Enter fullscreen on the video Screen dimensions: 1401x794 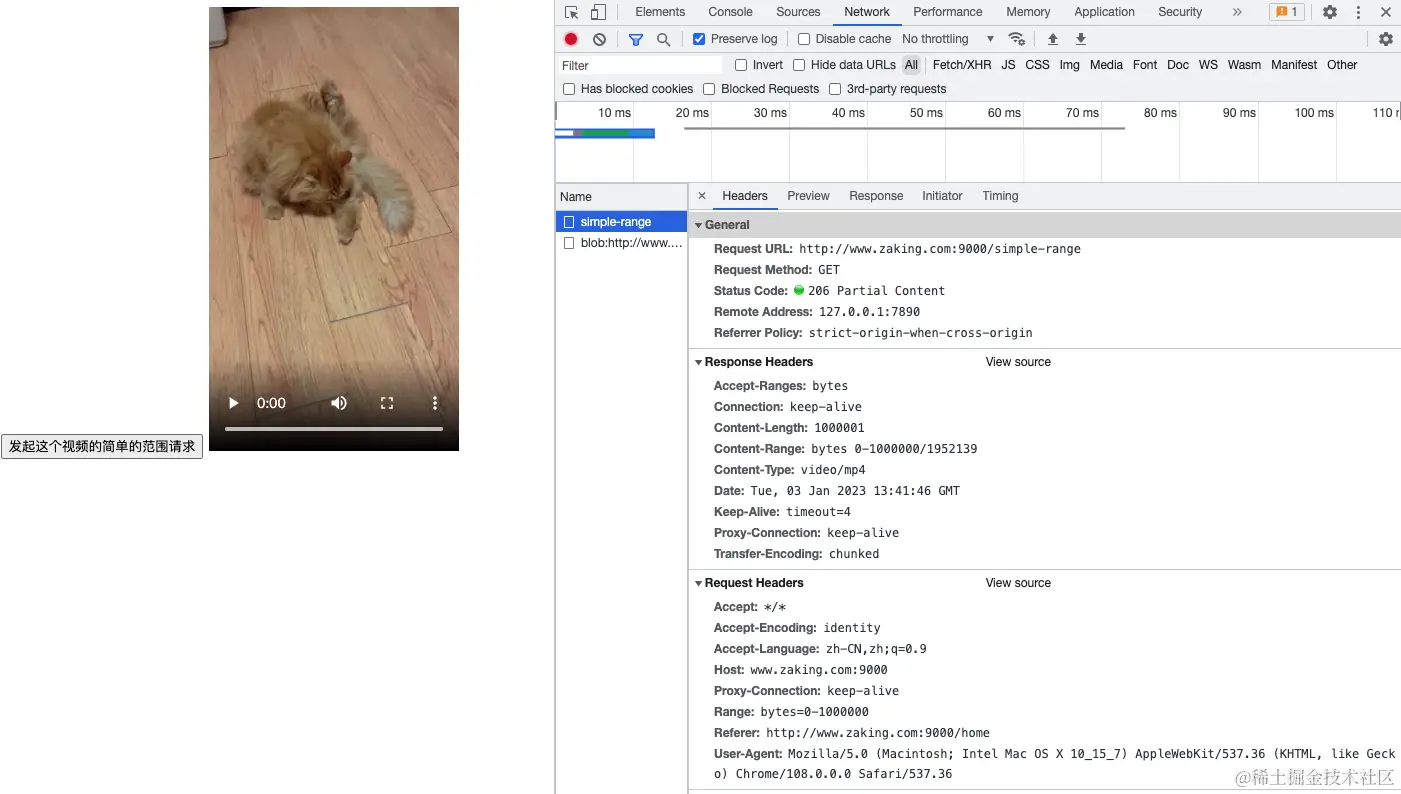pos(387,403)
